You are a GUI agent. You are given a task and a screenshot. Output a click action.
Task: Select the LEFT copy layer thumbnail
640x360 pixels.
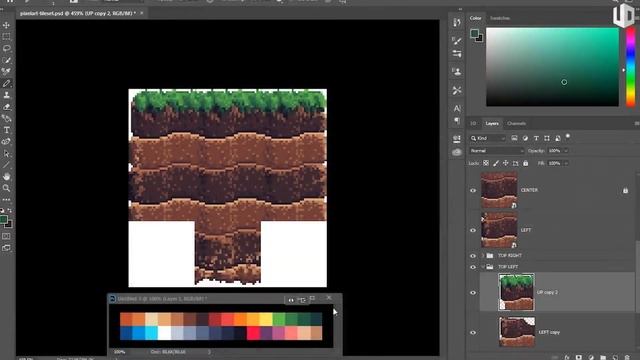516,332
